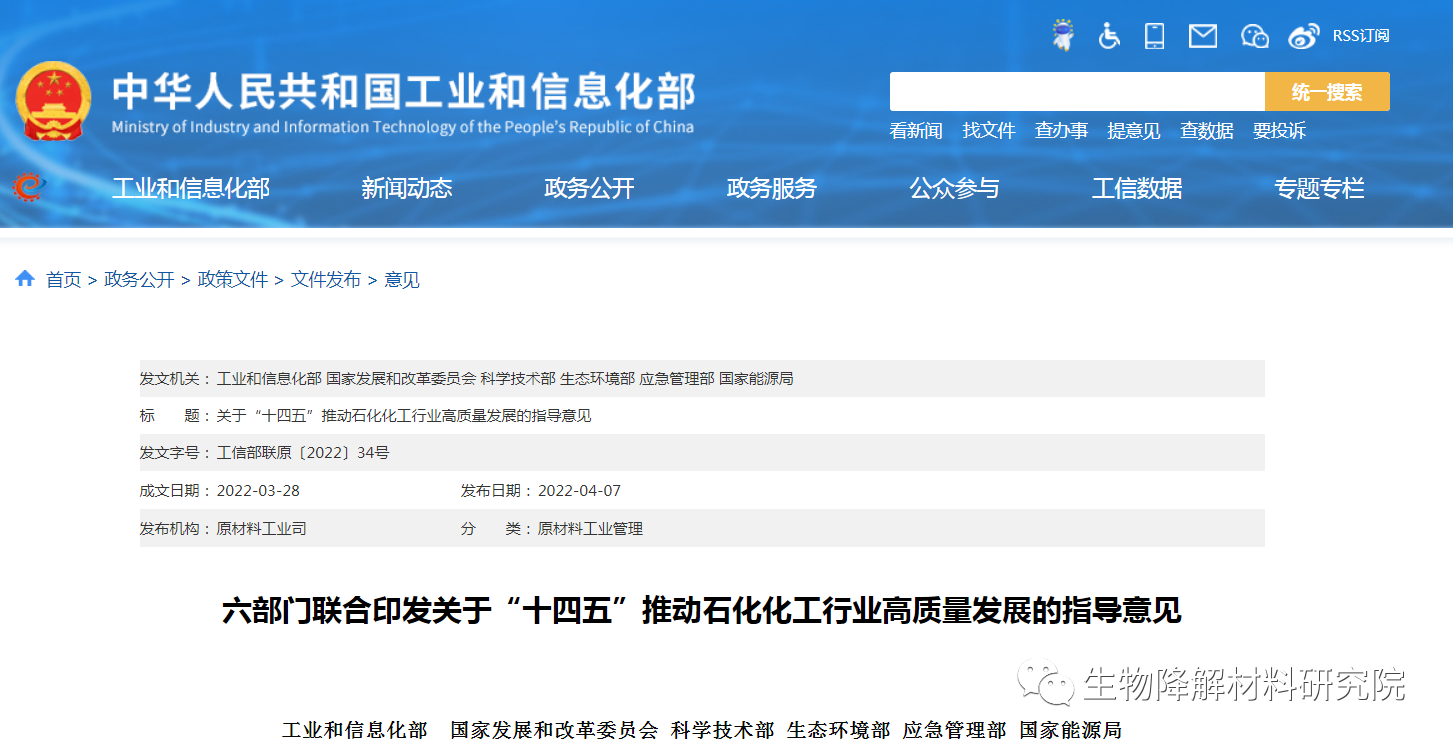Click the home icon in breadcrumb
1453x749 pixels.
pyautogui.click(x=25, y=279)
